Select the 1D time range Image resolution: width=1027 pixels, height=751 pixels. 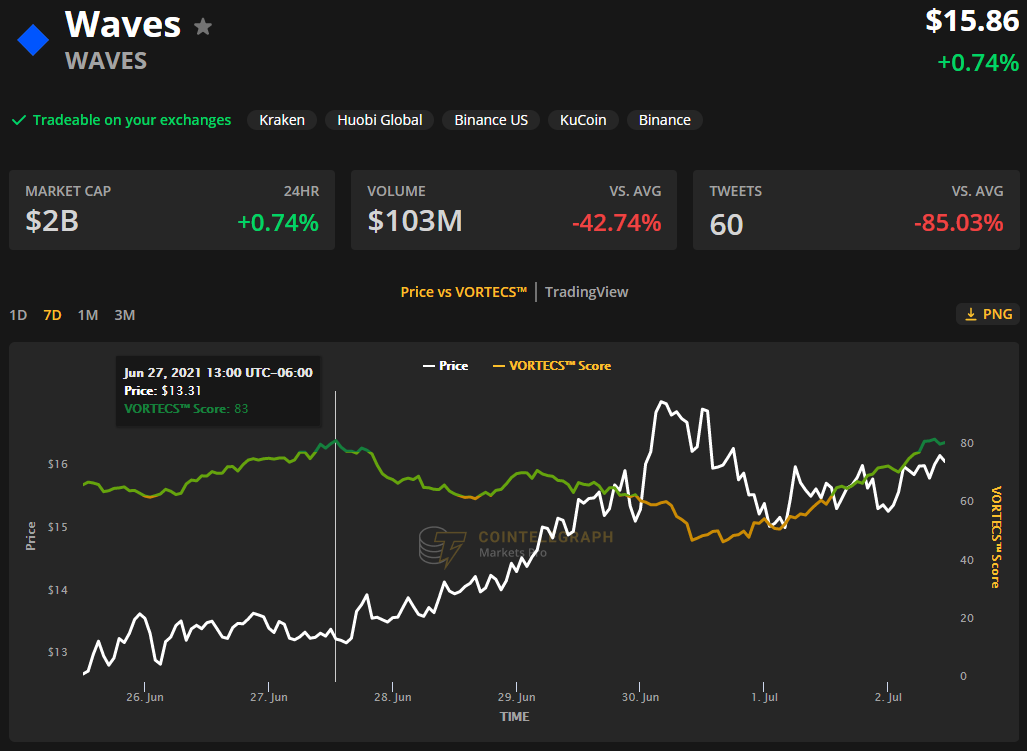18,315
